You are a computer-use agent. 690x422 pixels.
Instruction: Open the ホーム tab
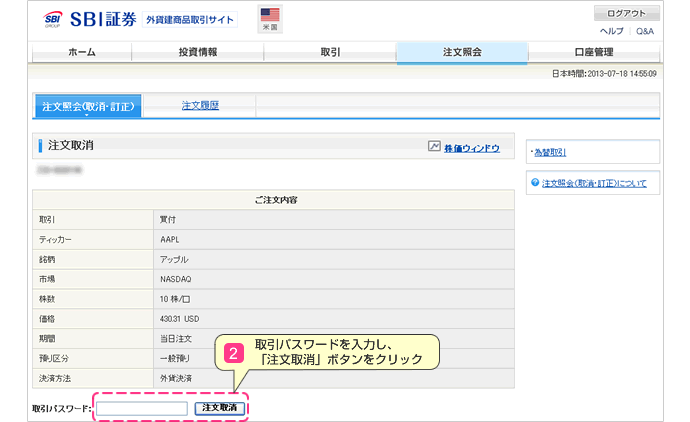pyautogui.click(x=82, y=52)
